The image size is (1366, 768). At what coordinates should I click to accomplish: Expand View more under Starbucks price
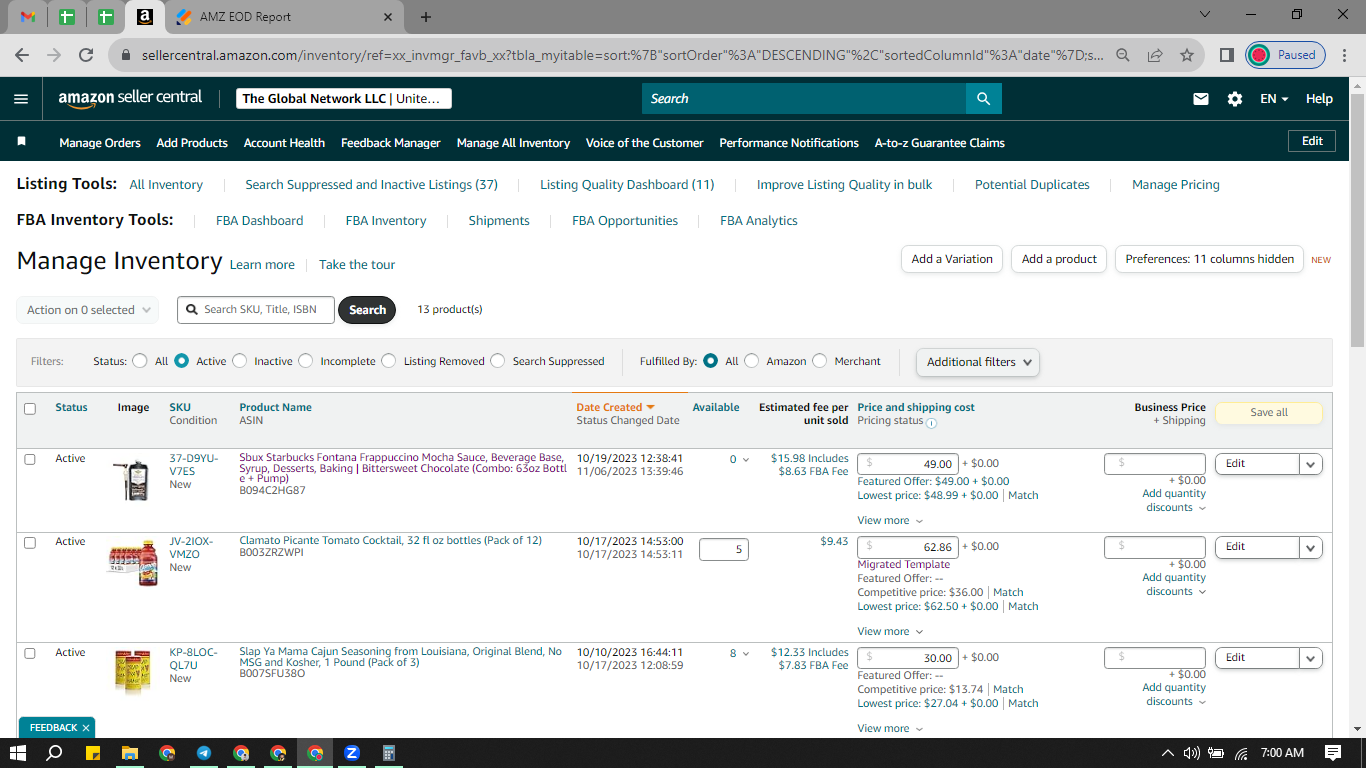(x=890, y=520)
